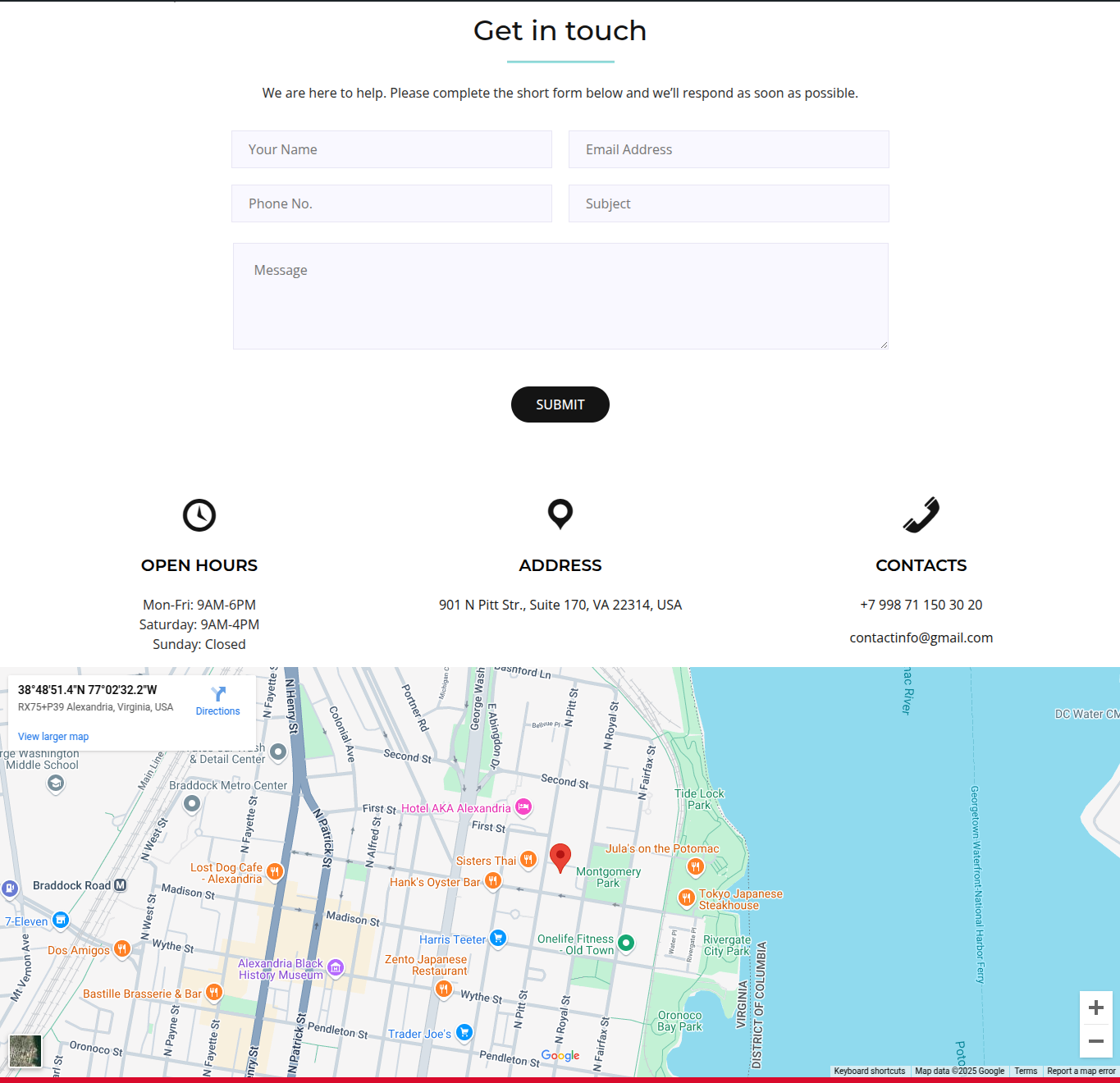Switch to satellite view thumbnail
The height and width of the screenshot is (1083, 1120).
25,1051
